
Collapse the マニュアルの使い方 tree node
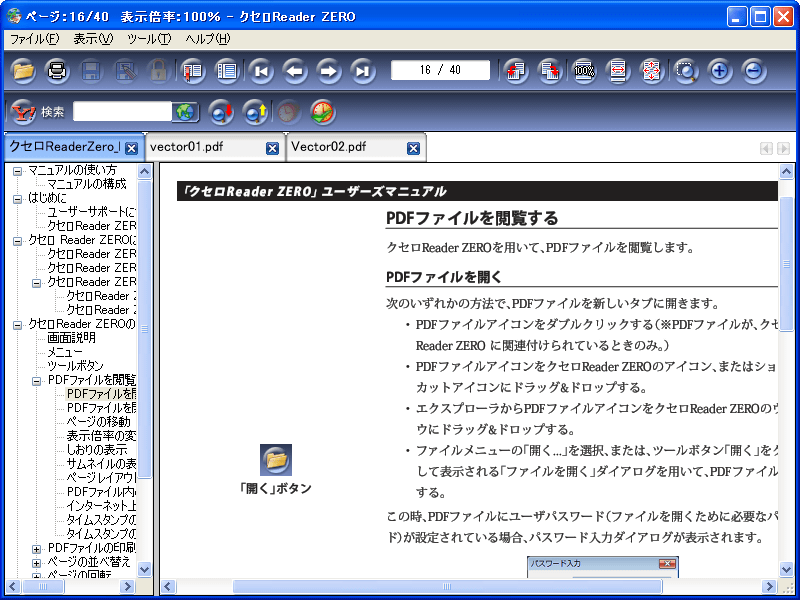point(17,171)
